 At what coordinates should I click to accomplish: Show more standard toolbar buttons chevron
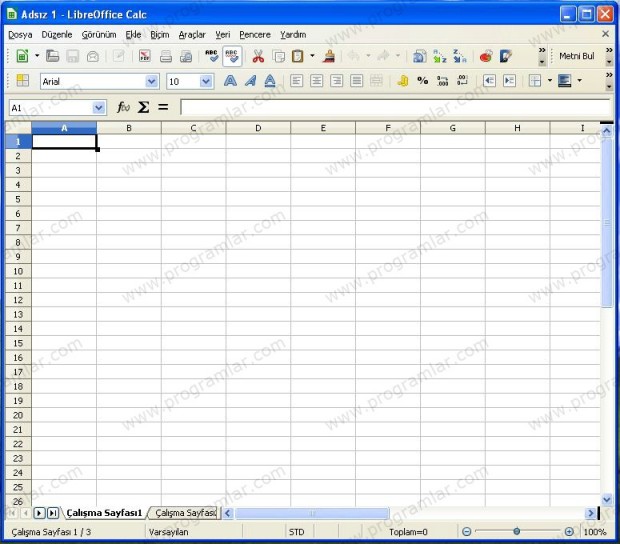[x=542, y=50]
